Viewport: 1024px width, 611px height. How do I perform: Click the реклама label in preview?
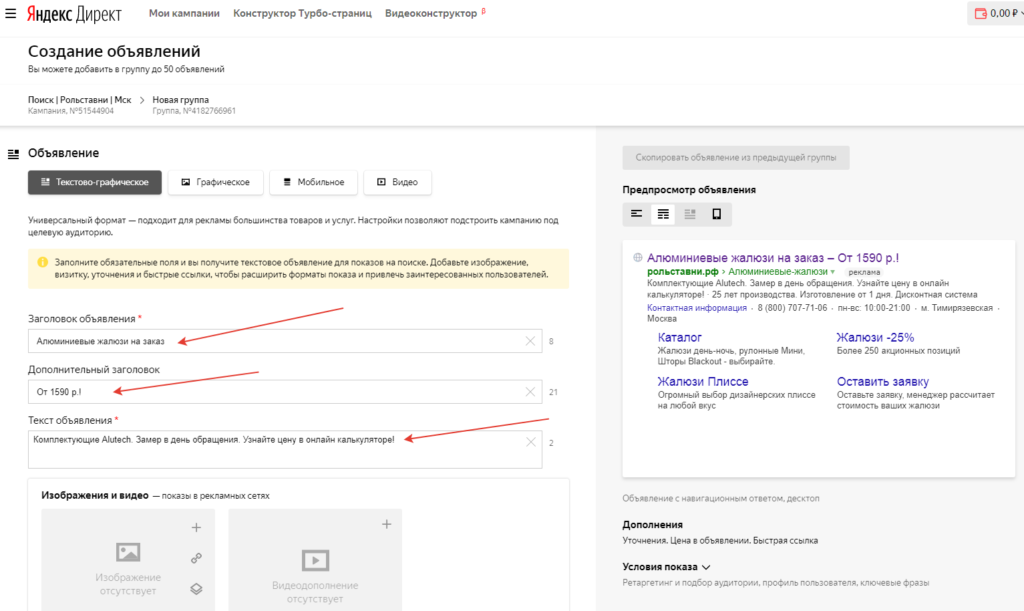[864, 272]
